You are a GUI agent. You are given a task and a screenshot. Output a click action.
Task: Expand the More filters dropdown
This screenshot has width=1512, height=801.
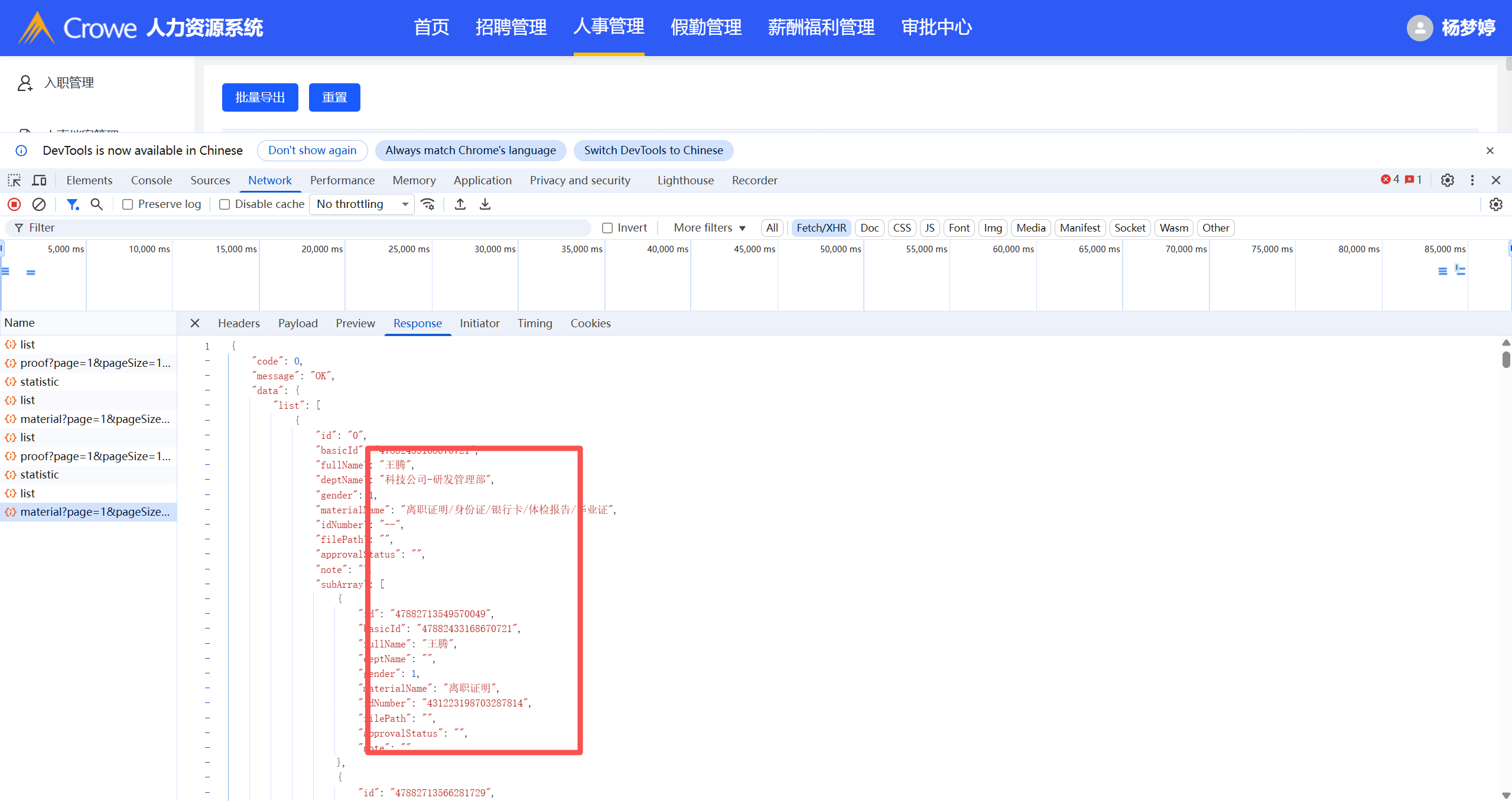(710, 228)
